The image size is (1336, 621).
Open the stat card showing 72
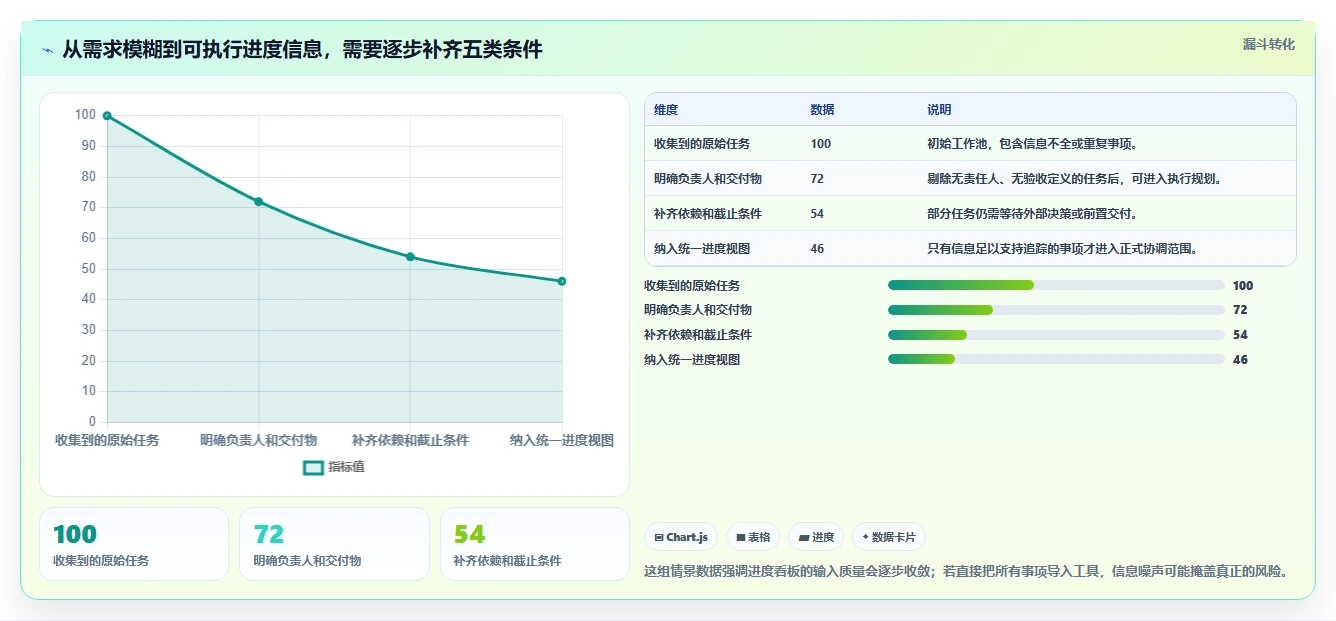334,544
